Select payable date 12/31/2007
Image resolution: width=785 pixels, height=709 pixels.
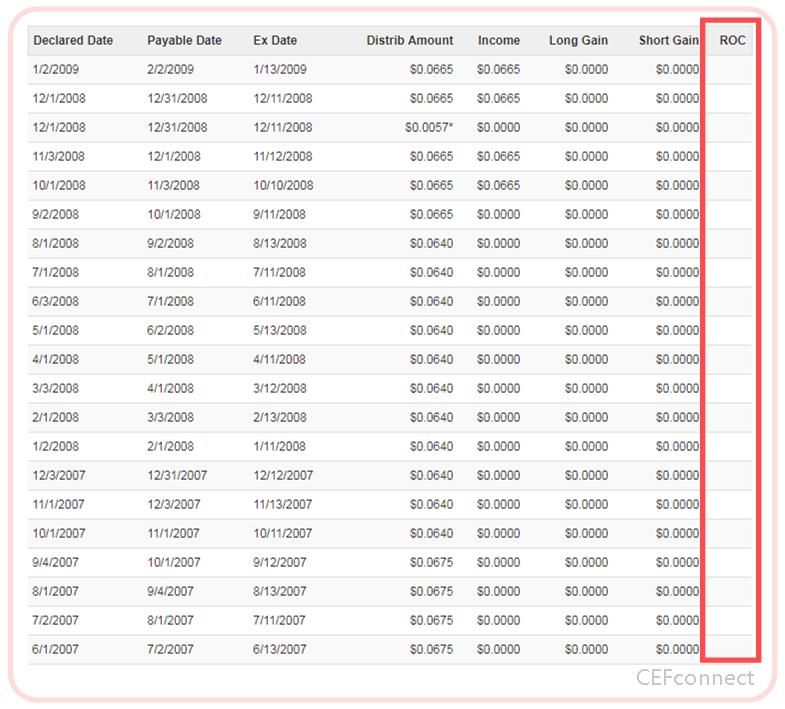click(177, 476)
